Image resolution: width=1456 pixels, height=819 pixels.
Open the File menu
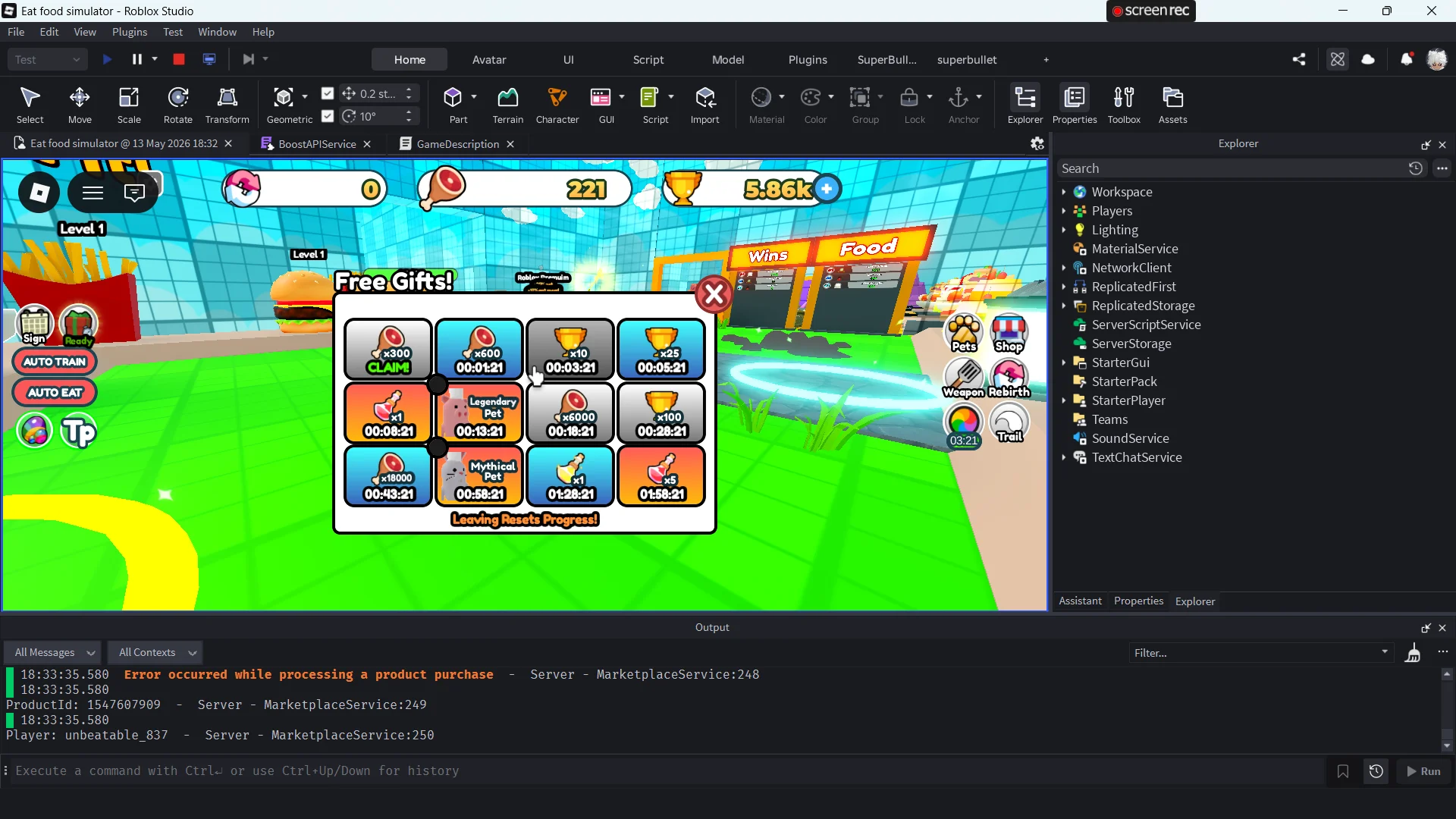[x=16, y=32]
